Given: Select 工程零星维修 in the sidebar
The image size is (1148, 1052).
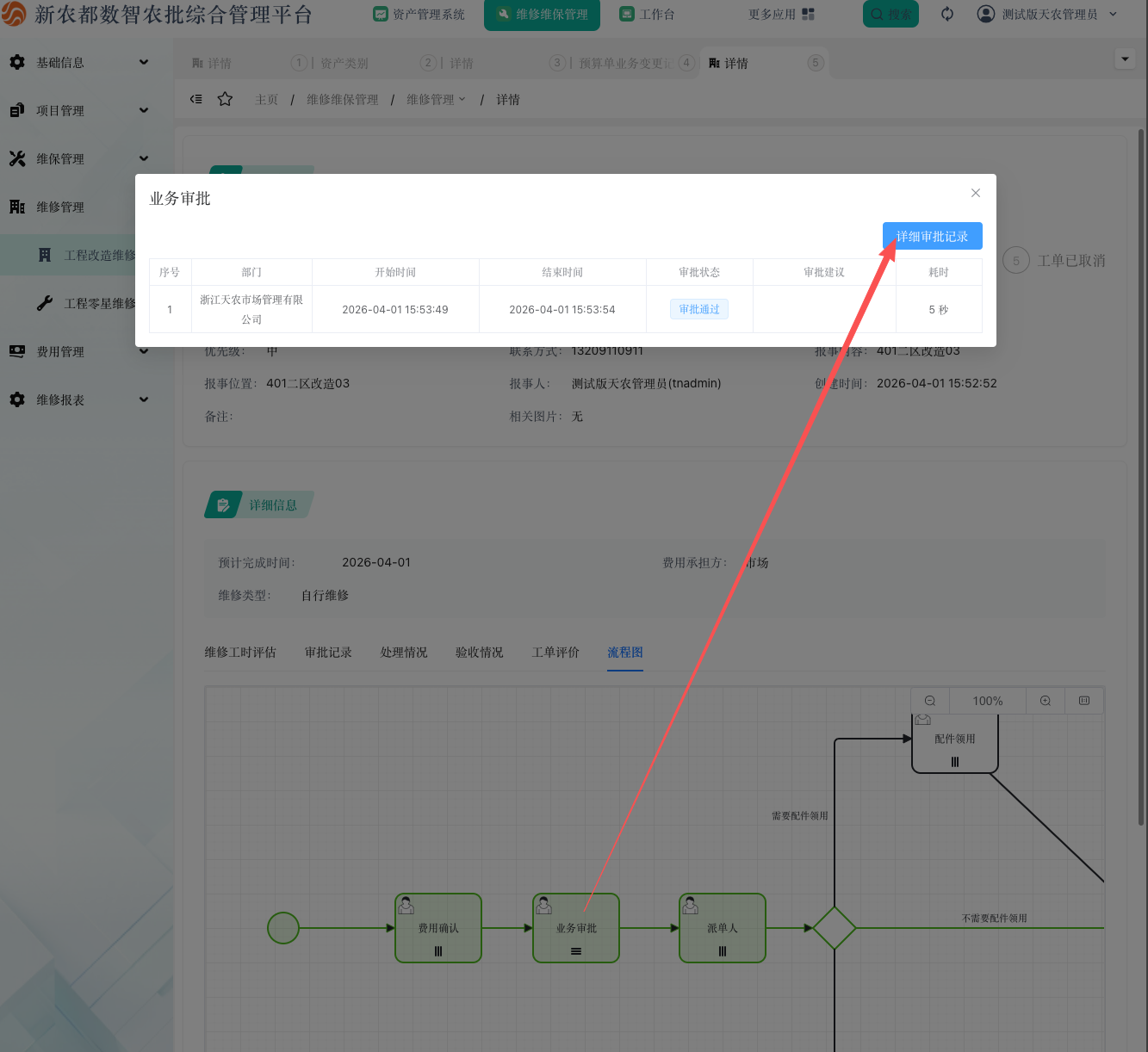Looking at the screenshot, I should click(99, 303).
